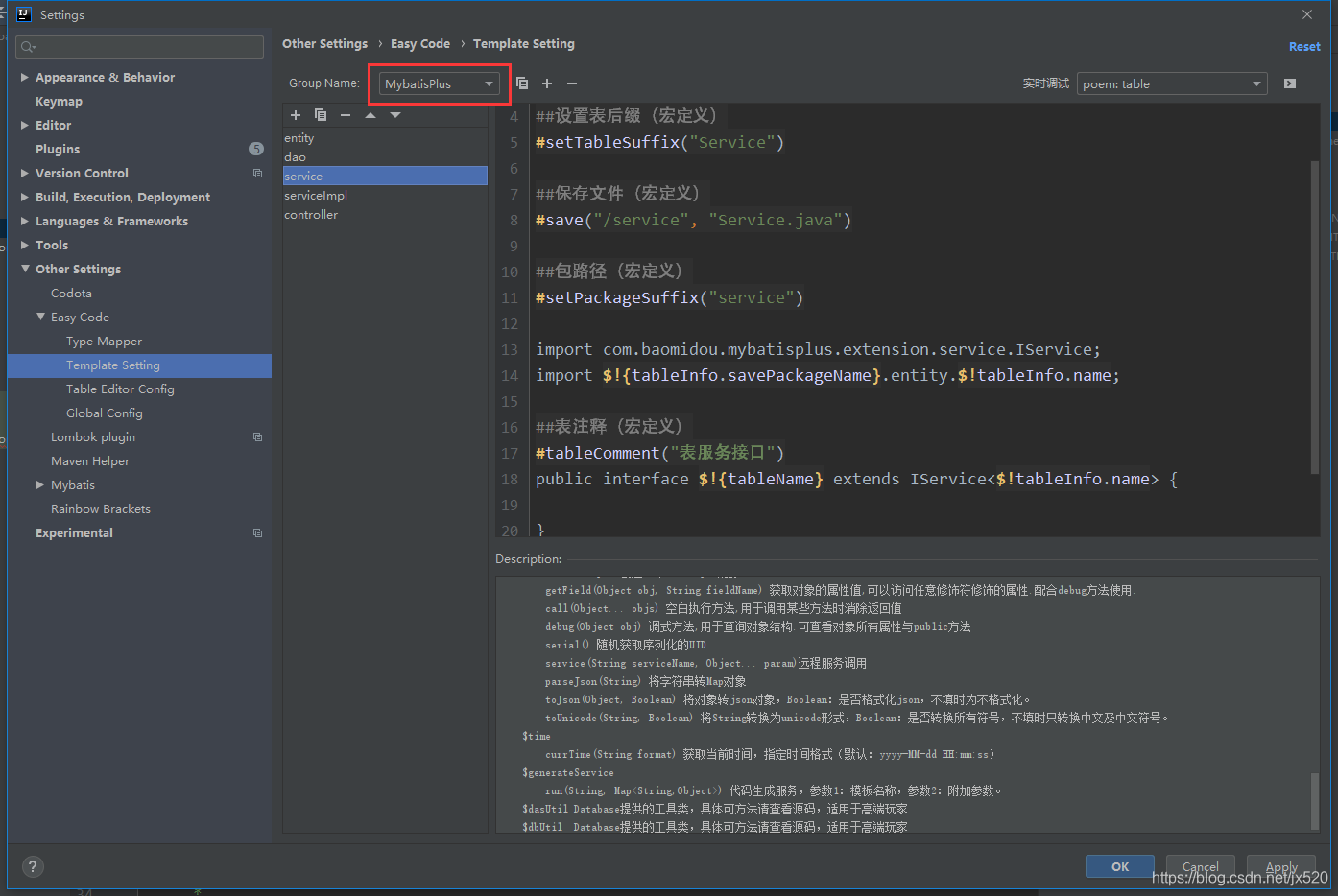Click the public interface declaration line

coord(856,479)
